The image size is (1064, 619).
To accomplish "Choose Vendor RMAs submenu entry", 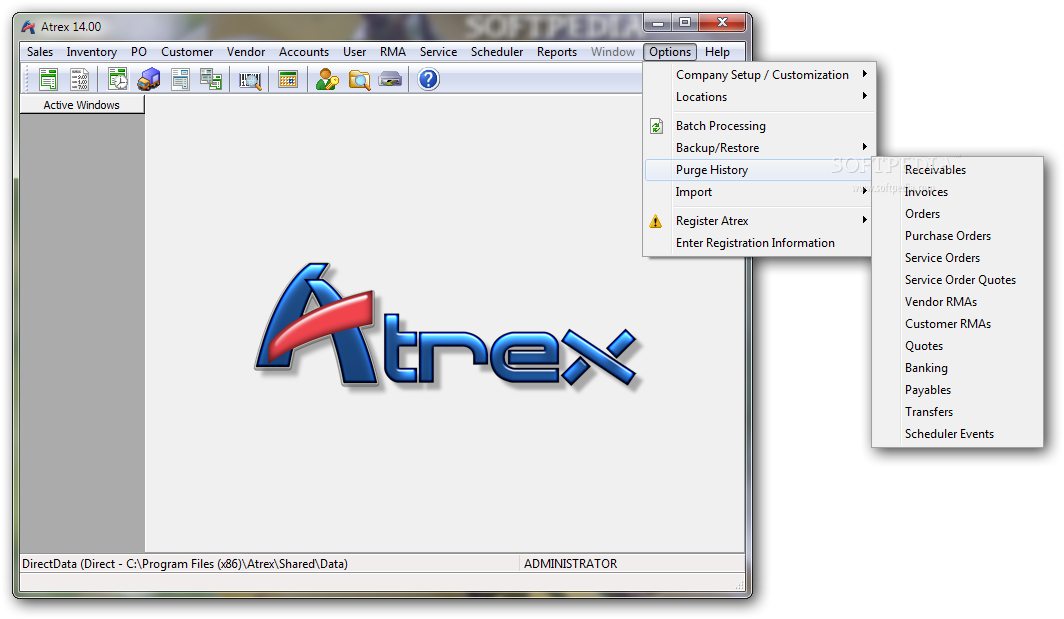I will (x=957, y=302).
